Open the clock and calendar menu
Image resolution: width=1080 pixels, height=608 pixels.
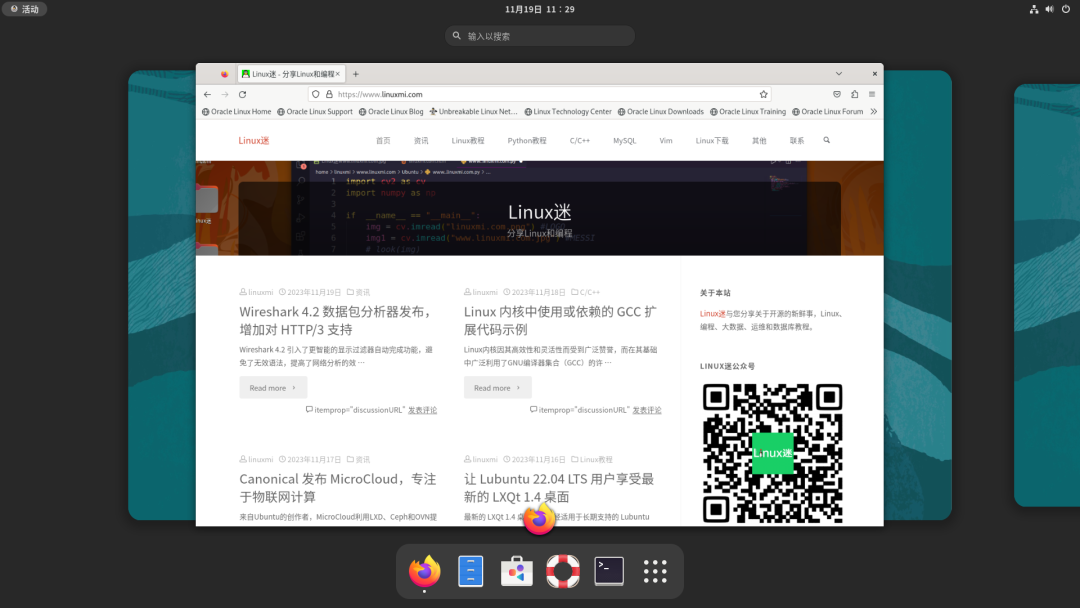coord(539,9)
